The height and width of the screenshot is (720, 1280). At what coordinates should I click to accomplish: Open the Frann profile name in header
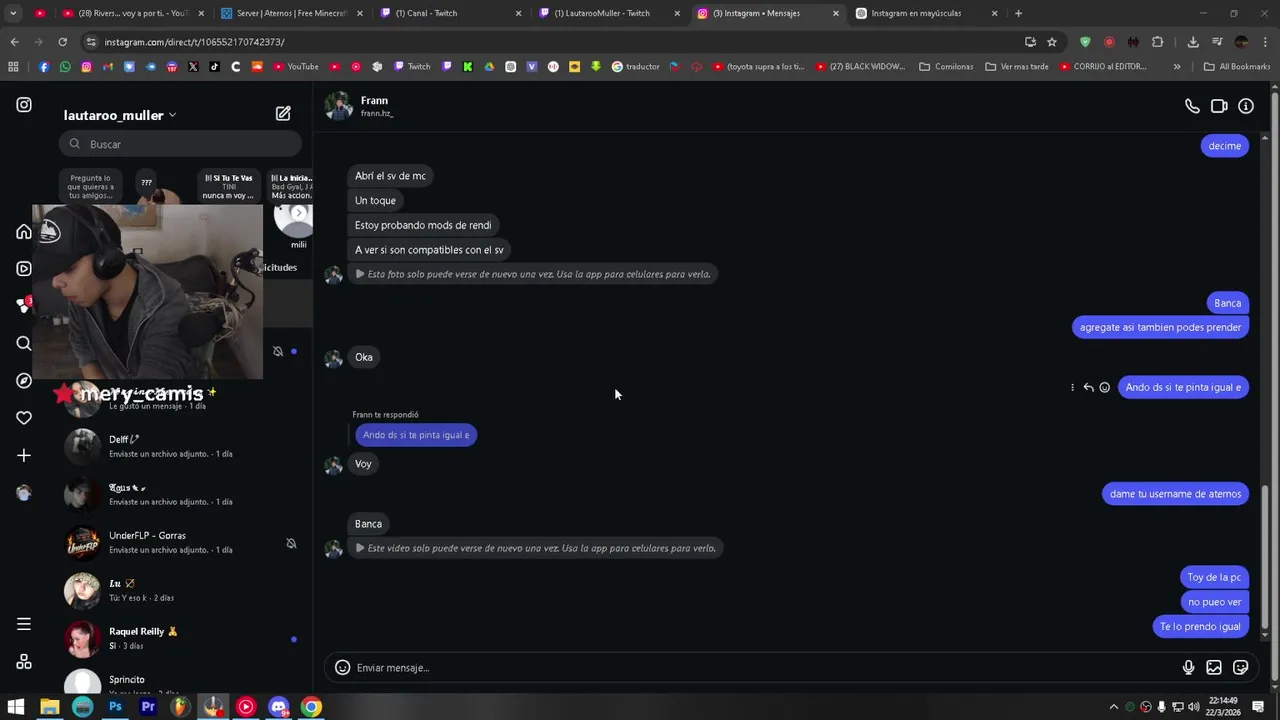[374, 100]
